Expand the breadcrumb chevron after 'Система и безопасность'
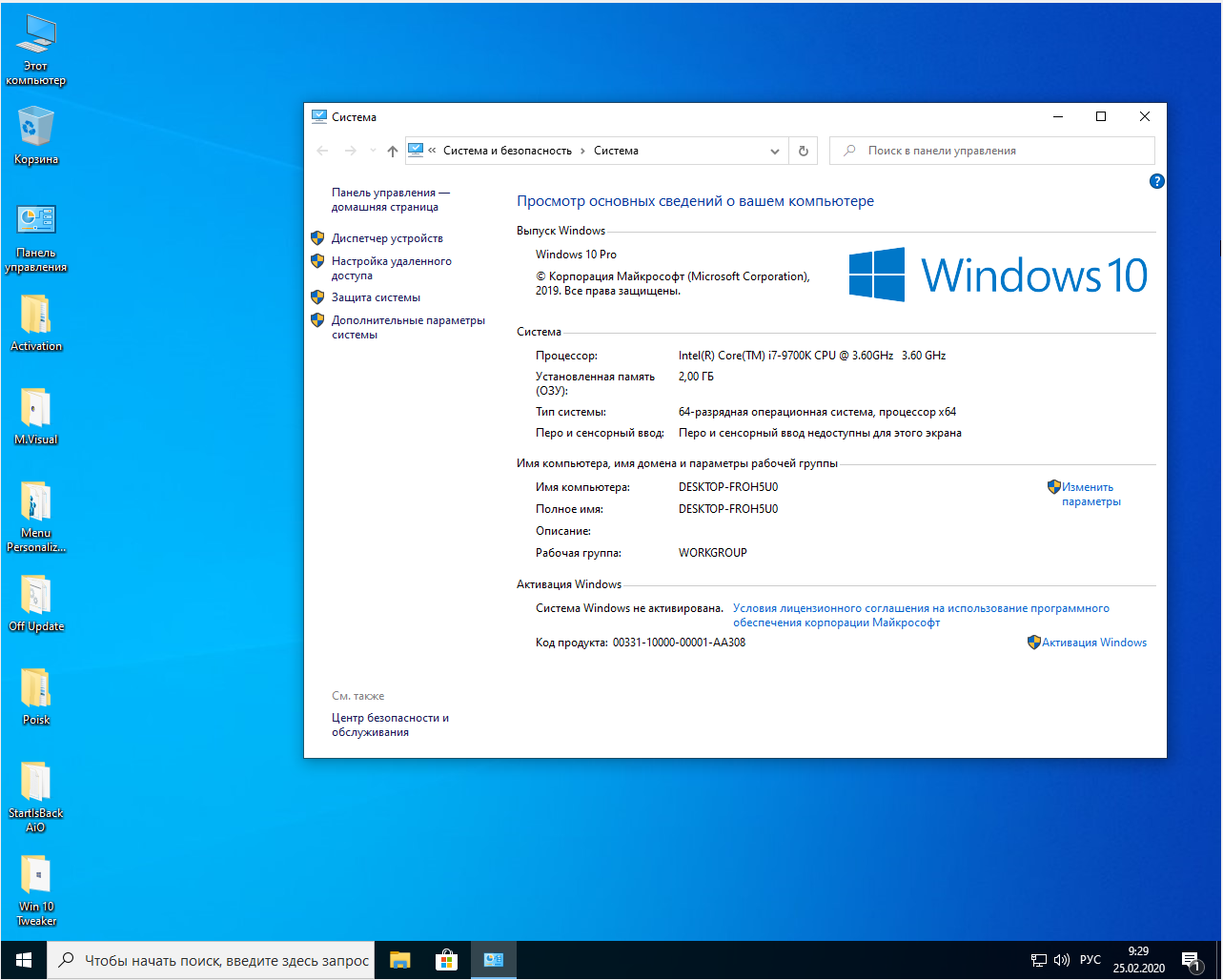 [583, 151]
